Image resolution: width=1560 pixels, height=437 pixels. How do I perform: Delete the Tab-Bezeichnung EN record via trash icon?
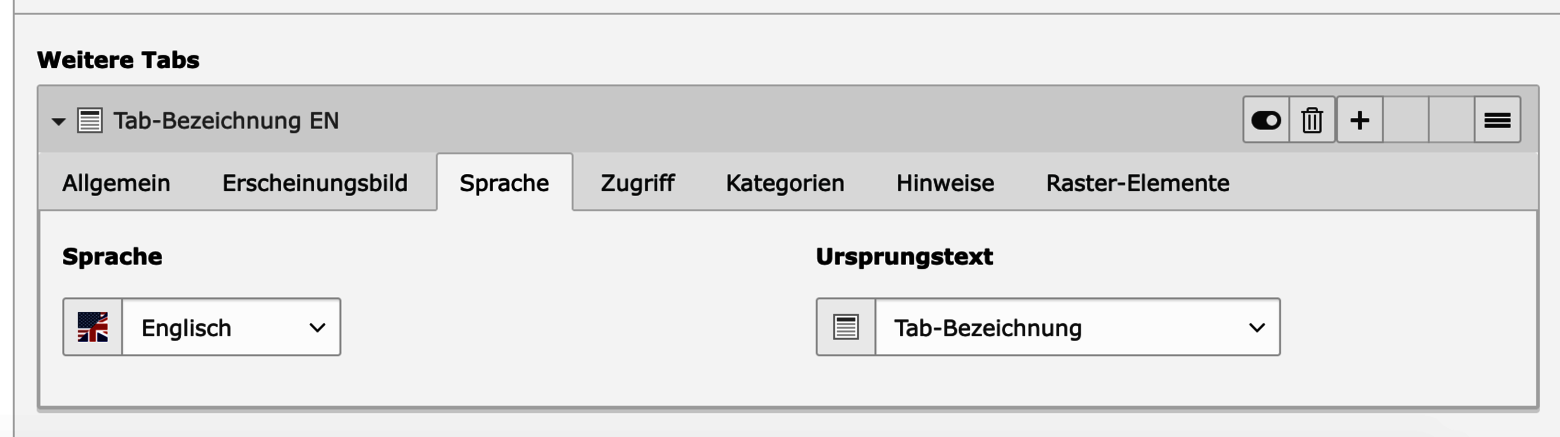click(x=1312, y=121)
